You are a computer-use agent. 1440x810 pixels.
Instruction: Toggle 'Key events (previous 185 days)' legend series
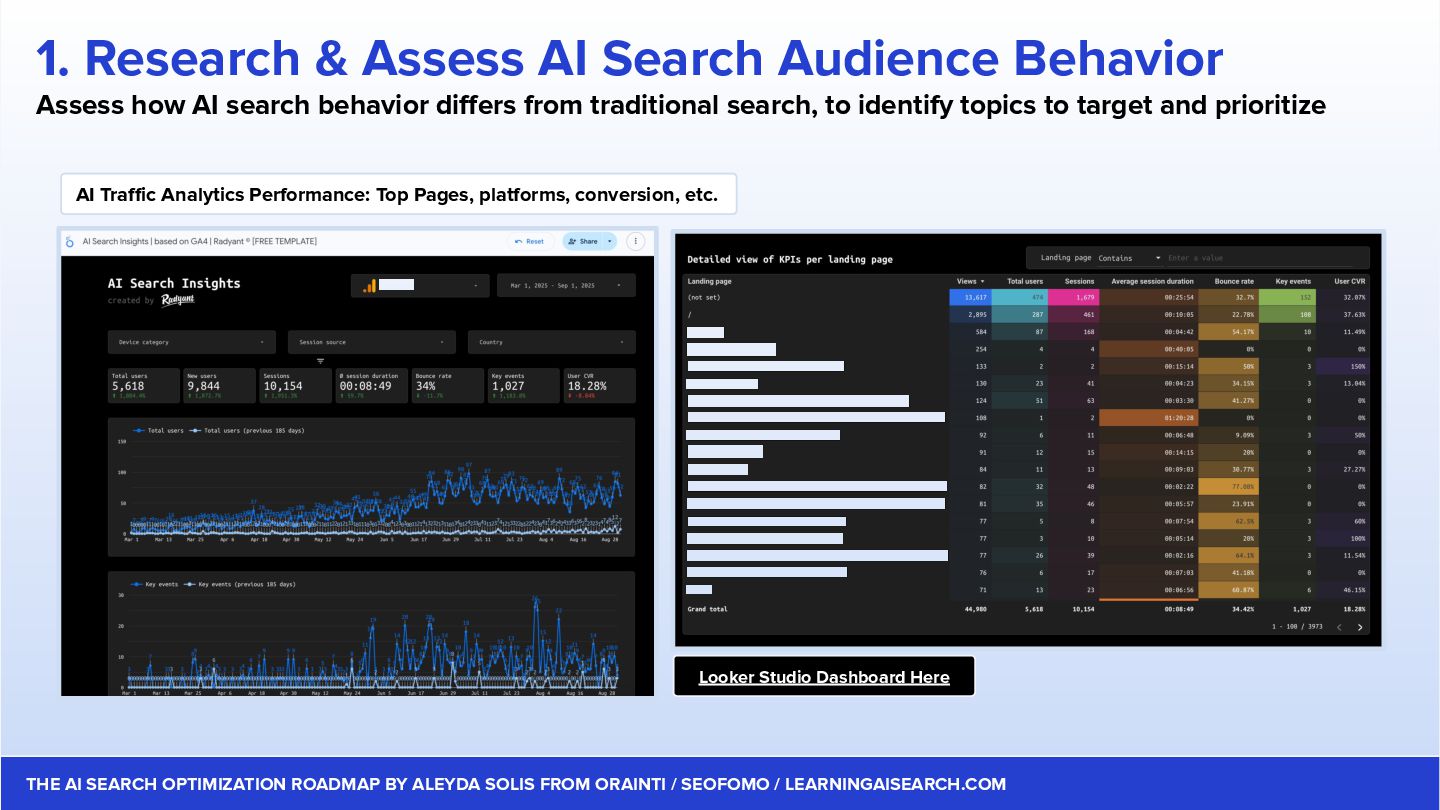point(240,584)
